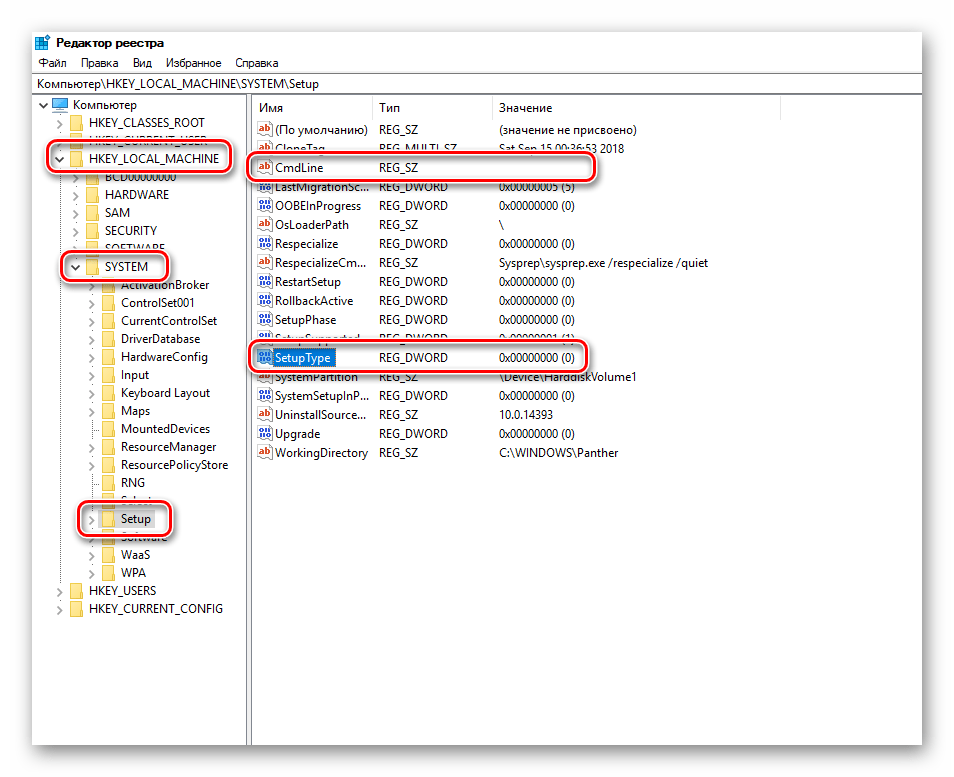Select the Setup folder icon in tree
This screenshot has width=954, height=777.
pyautogui.click(x=108, y=519)
